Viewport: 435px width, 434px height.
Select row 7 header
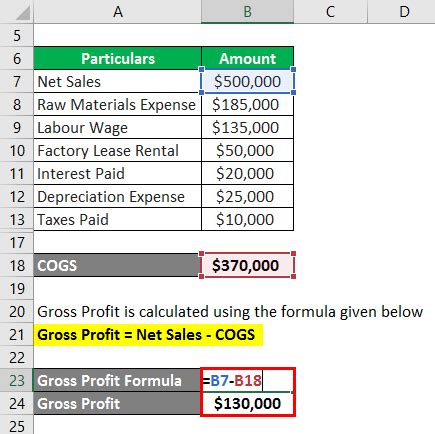tap(17, 81)
